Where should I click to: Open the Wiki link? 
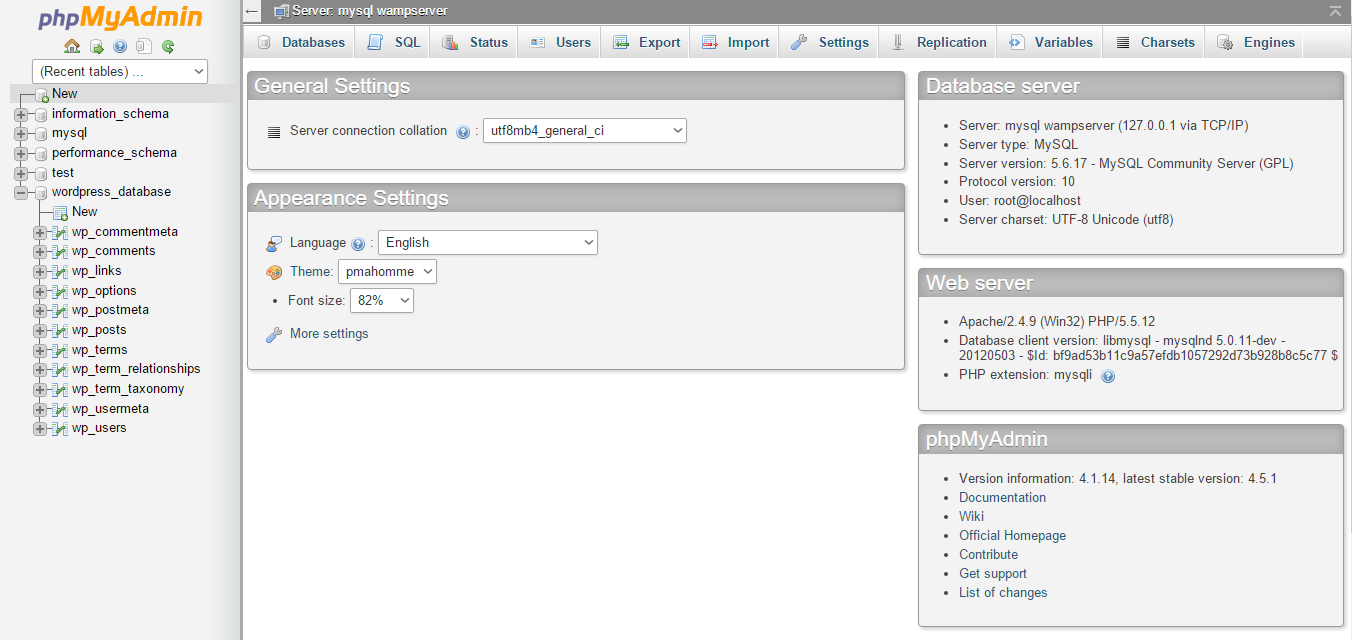971,517
